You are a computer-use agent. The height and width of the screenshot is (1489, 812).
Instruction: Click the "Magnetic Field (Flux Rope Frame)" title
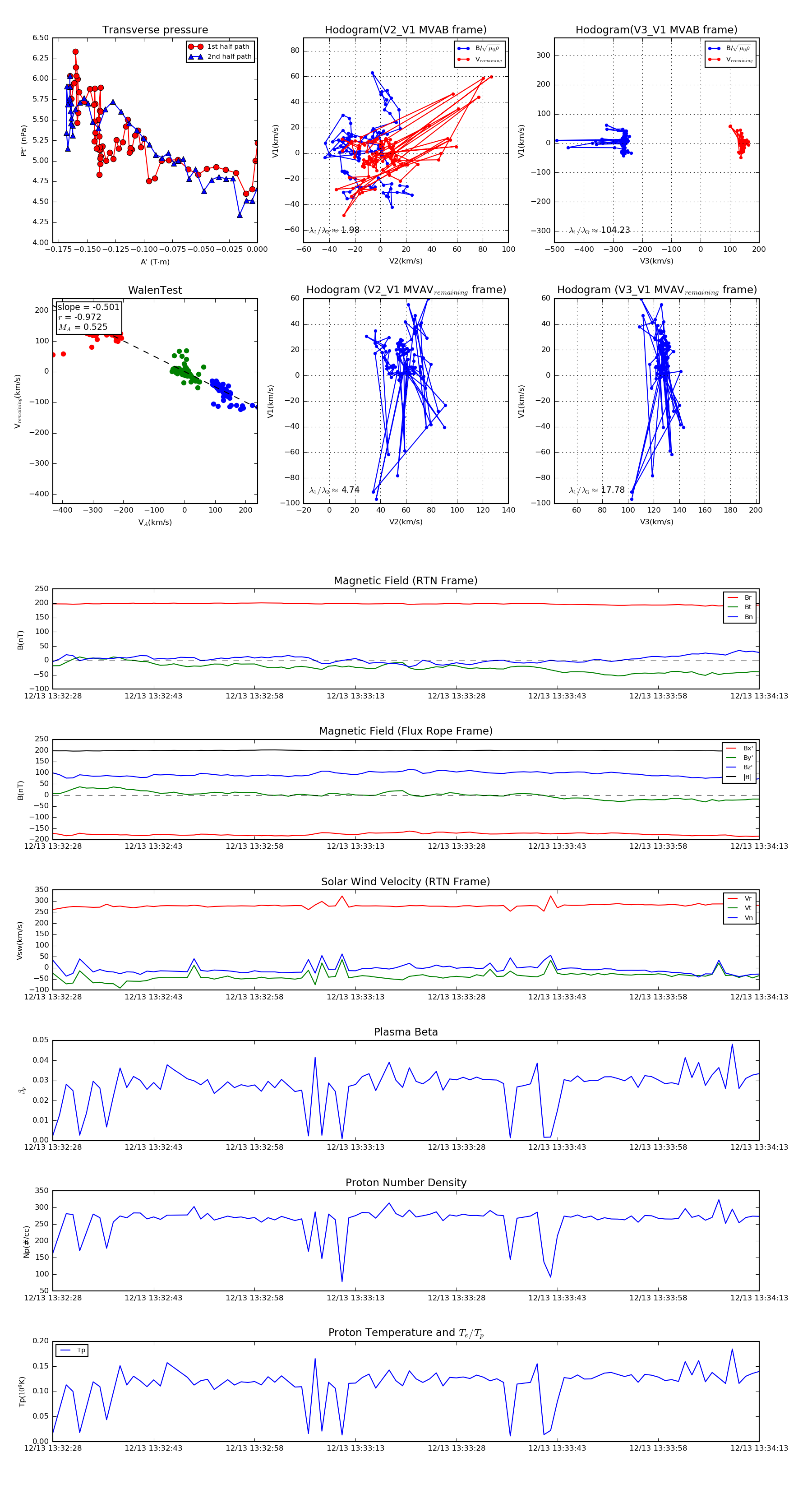click(406, 731)
